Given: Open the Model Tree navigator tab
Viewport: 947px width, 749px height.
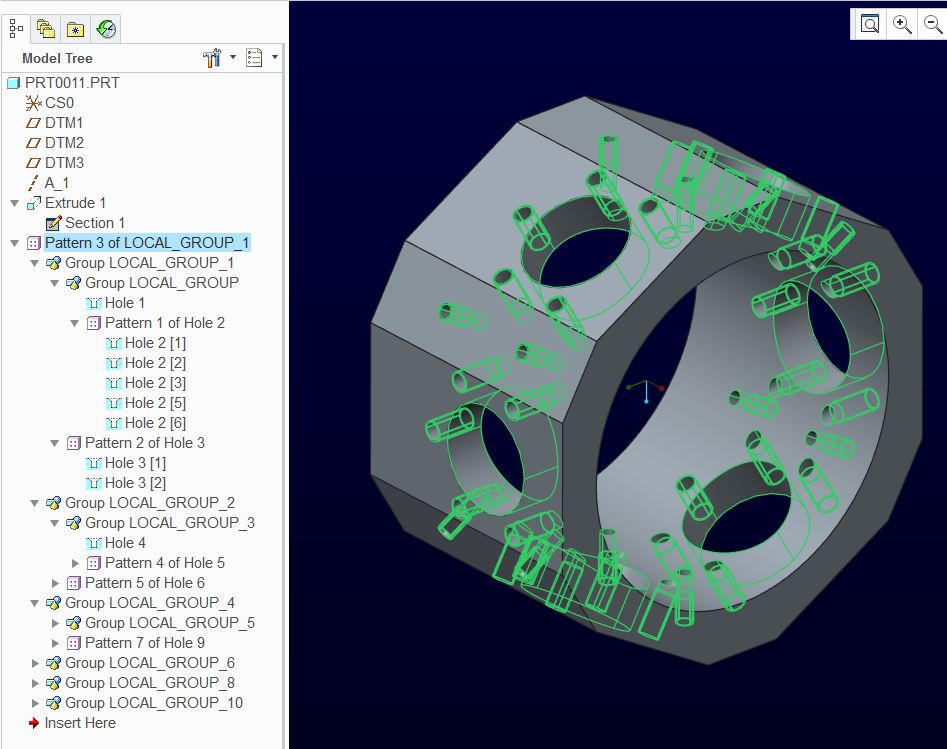Looking at the screenshot, I should point(16,28).
